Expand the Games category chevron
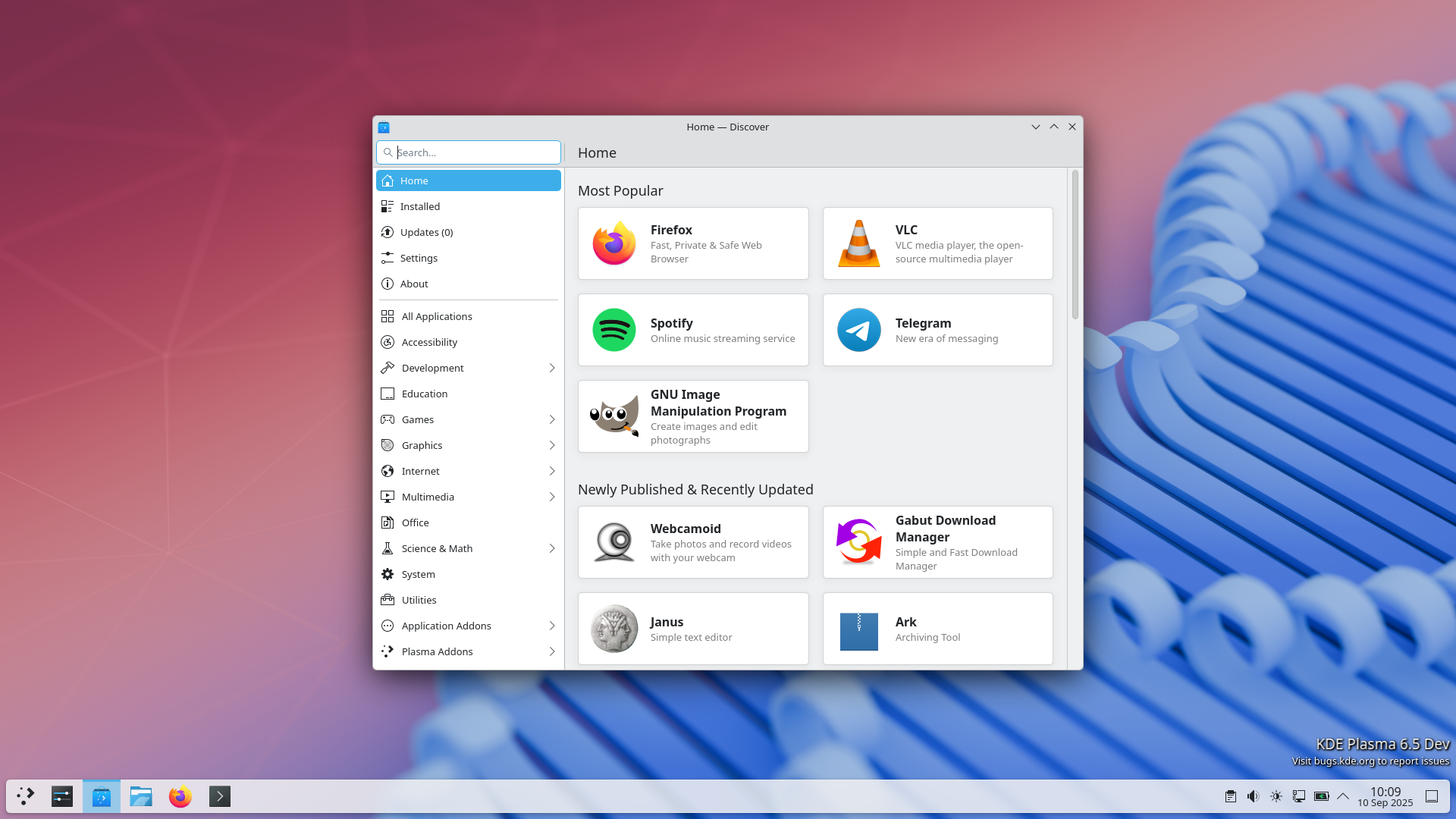 (551, 419)
